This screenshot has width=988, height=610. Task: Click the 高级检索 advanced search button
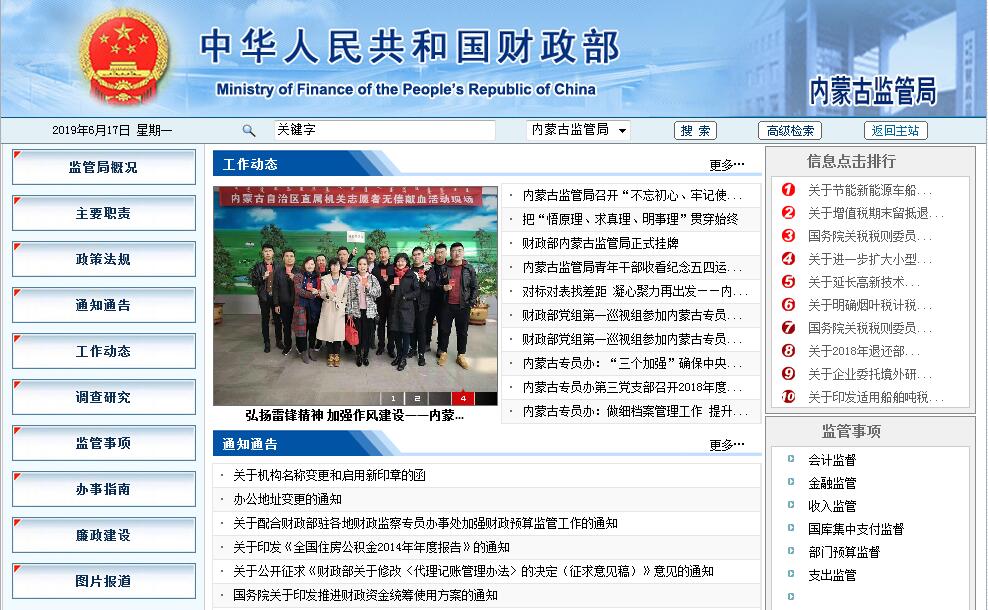[789, 131]
